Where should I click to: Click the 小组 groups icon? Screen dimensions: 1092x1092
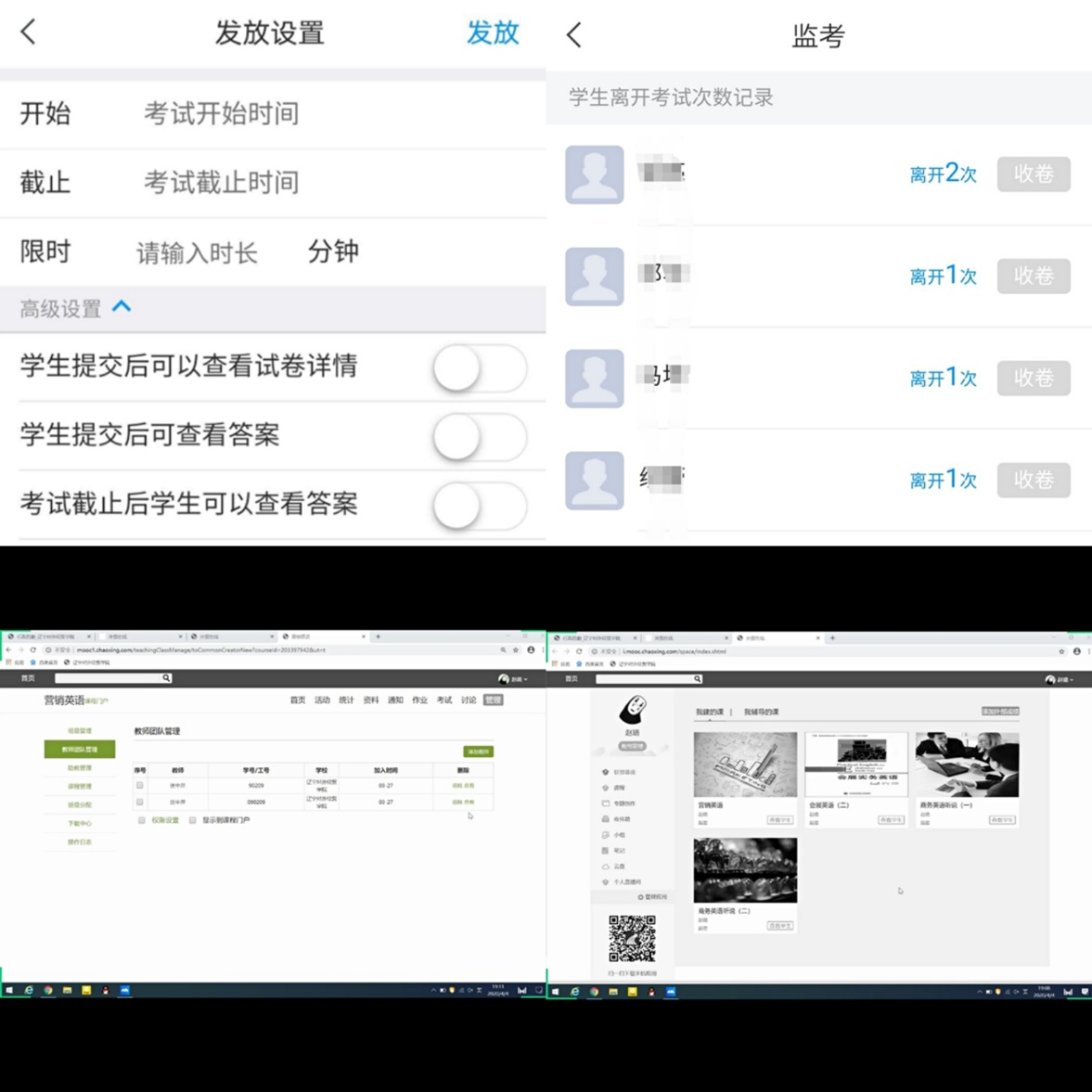coord(605,835)
